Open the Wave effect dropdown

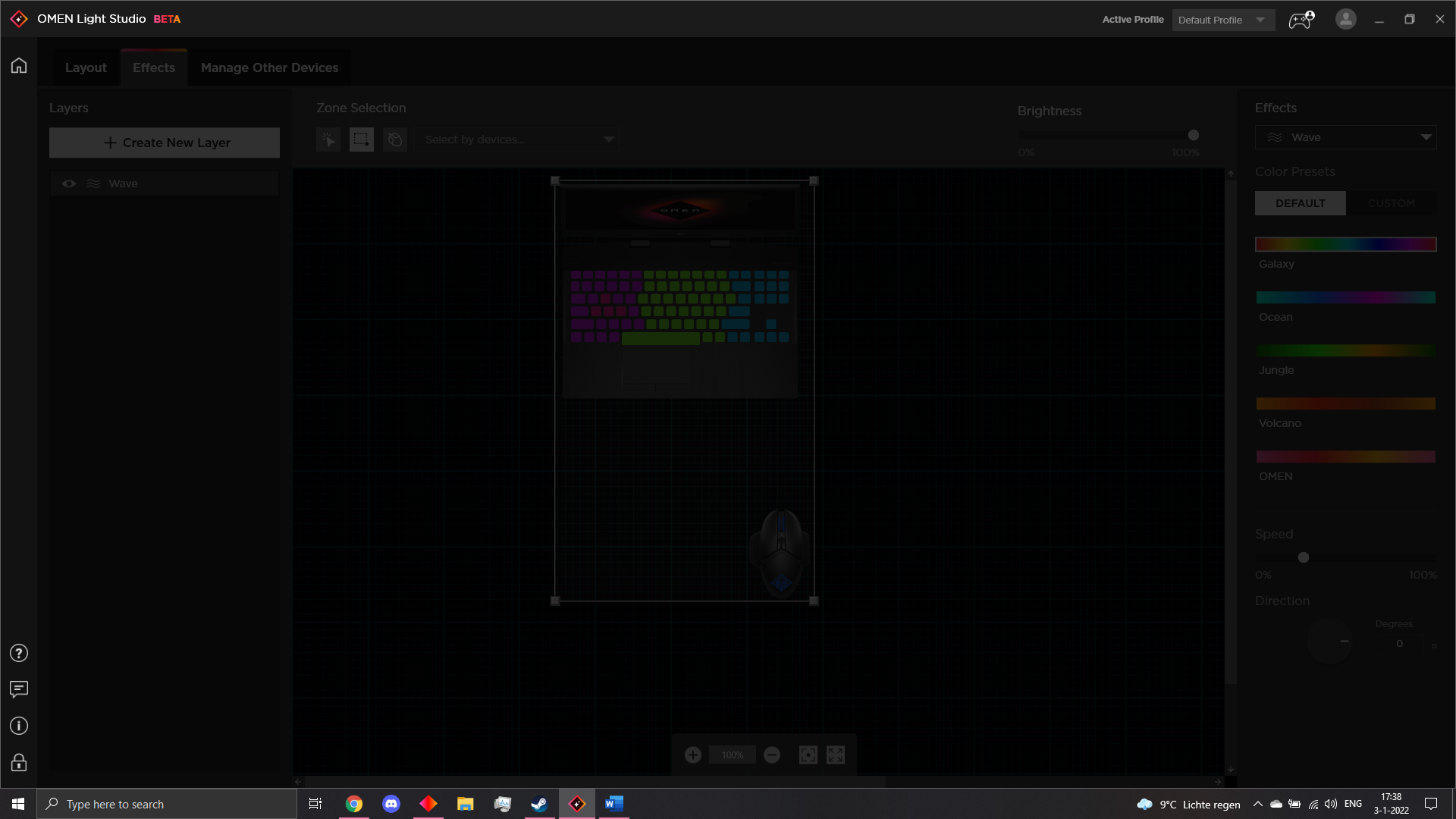(1346, 137)
